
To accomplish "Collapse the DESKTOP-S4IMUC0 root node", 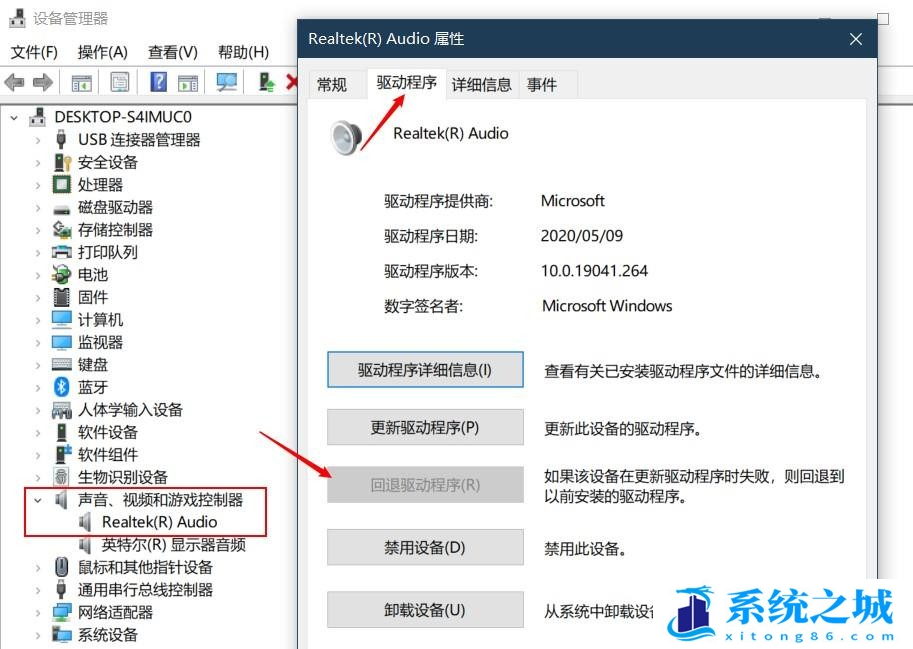I will pos(14,117).
